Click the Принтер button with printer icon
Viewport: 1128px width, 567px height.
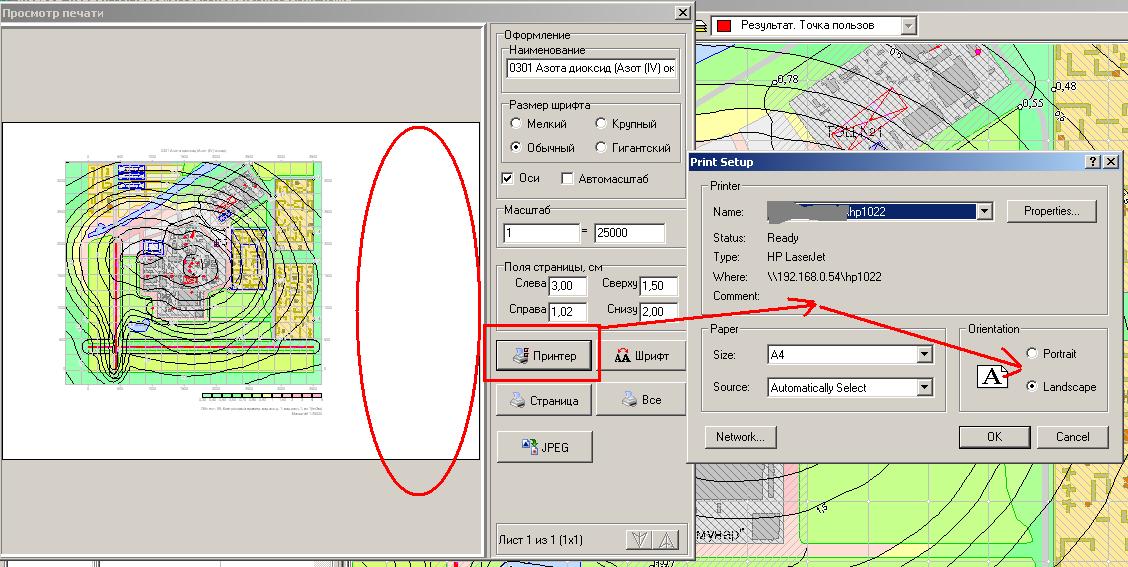(544, 355)
